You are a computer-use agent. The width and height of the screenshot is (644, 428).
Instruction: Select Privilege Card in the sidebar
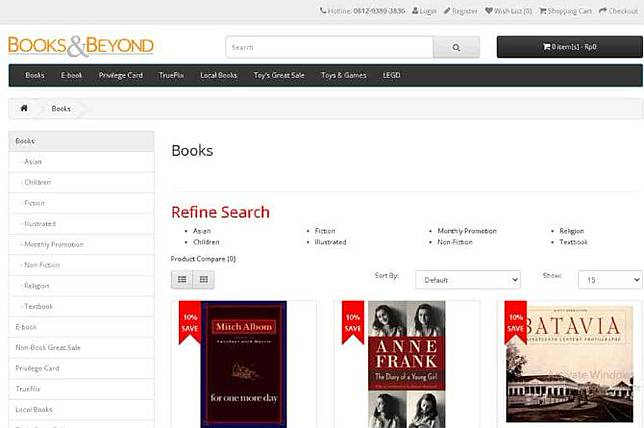pyautogui.click(x=81, y=368)
